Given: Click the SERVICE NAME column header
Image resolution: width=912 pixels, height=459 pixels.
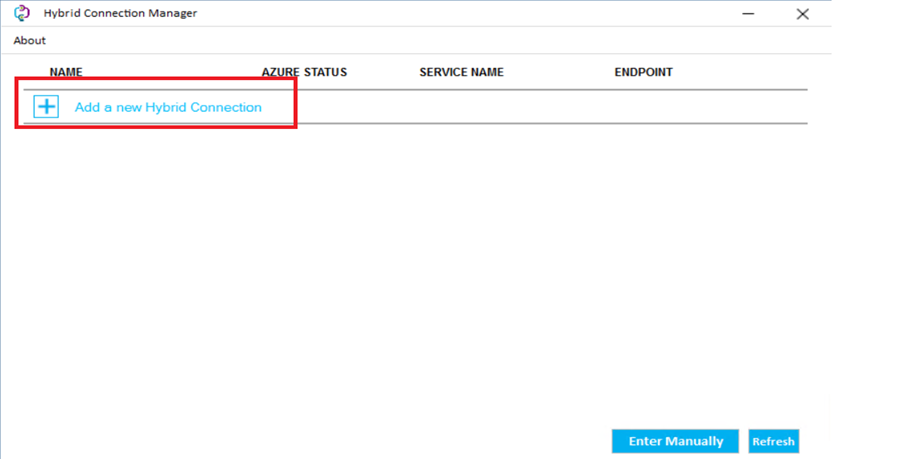Looking at the screenshot, I should [461, 72].
